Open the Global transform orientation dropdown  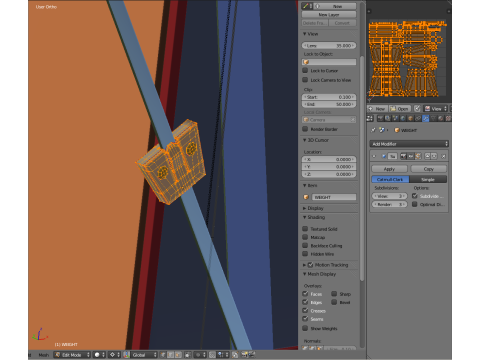(144, 355)
